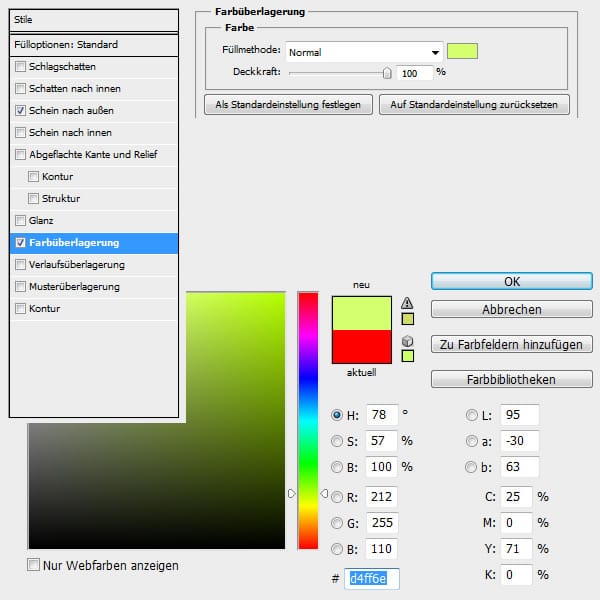Enable the bottom Kontur checkbox
600x600 pixels.
[x=20, y=308]
